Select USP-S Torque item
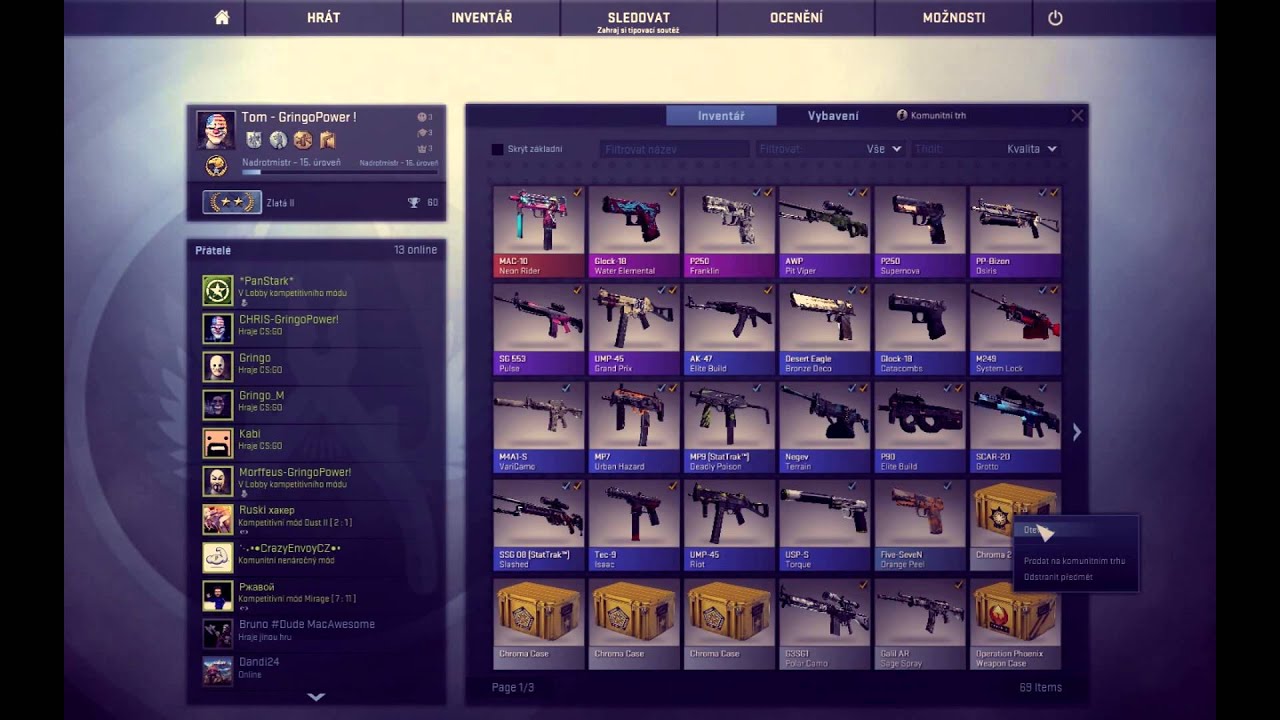This screenshot has width=1280, height=720. pos(824,525)
